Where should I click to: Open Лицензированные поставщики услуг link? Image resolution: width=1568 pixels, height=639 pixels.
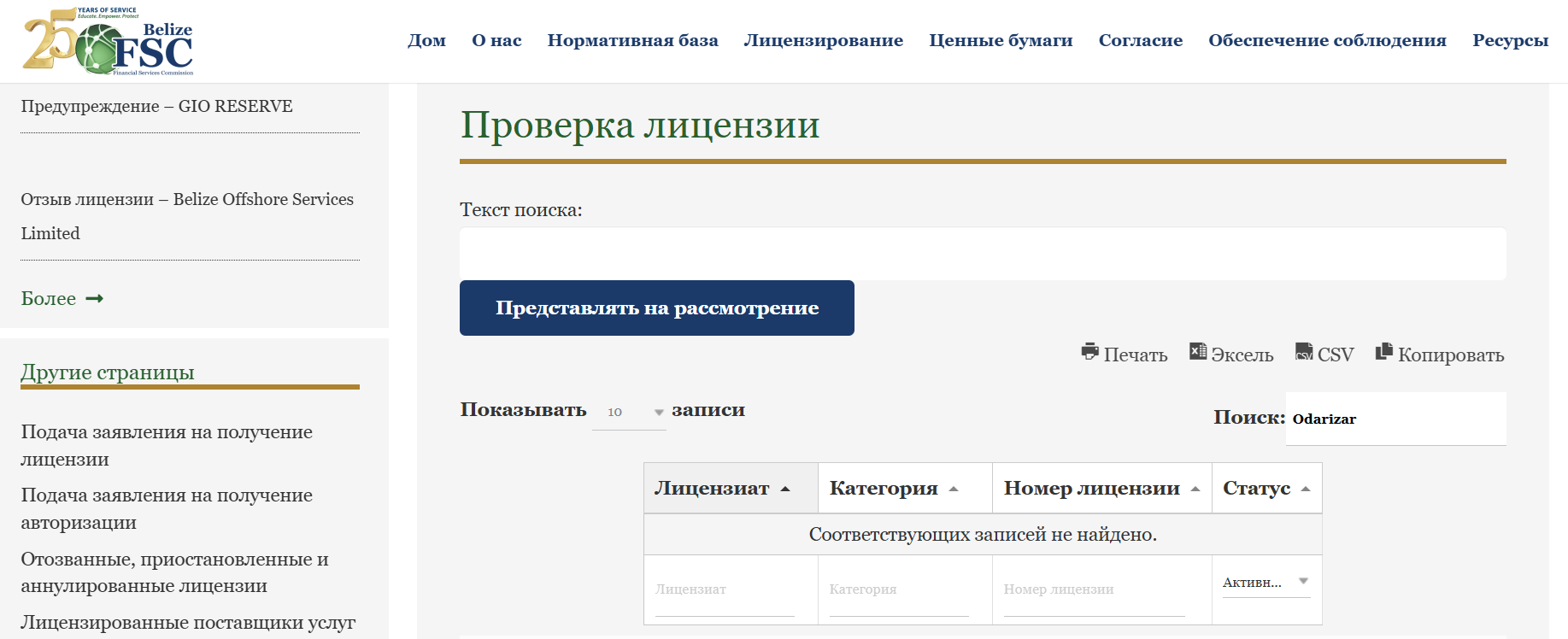[188, 622]
